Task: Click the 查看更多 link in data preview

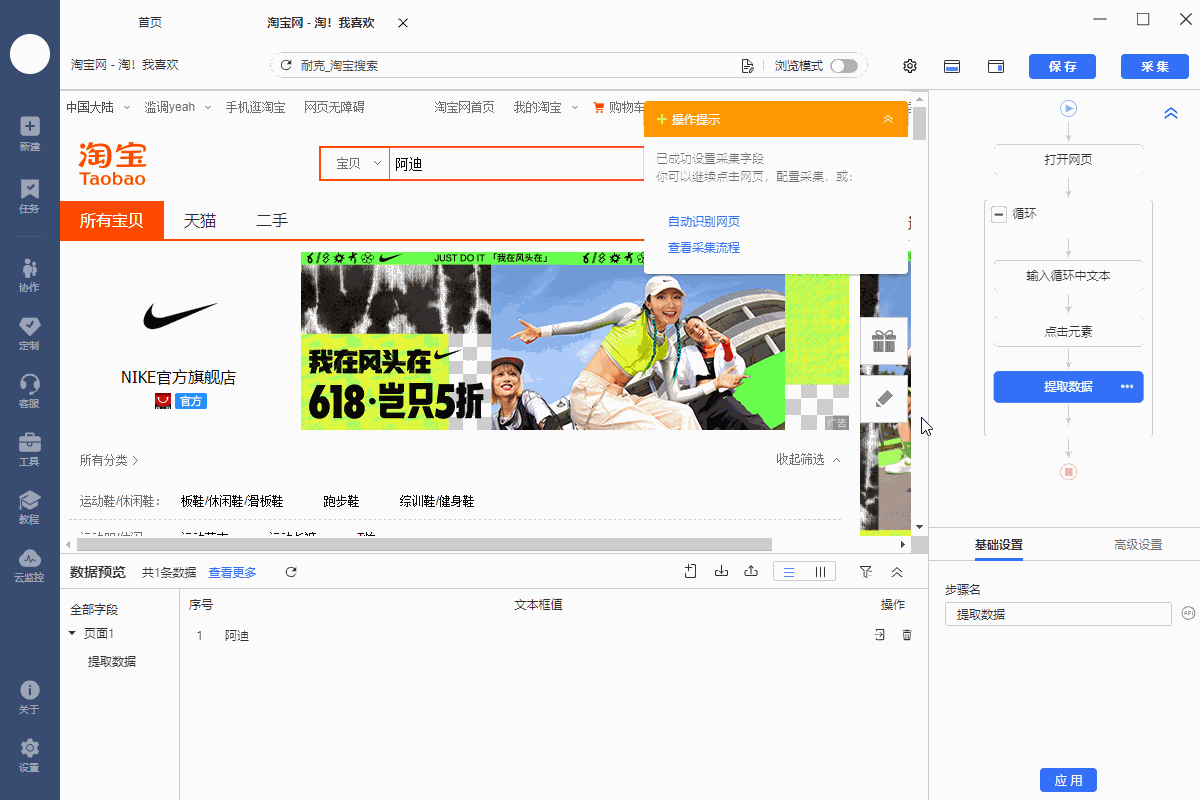Action: 232,572
